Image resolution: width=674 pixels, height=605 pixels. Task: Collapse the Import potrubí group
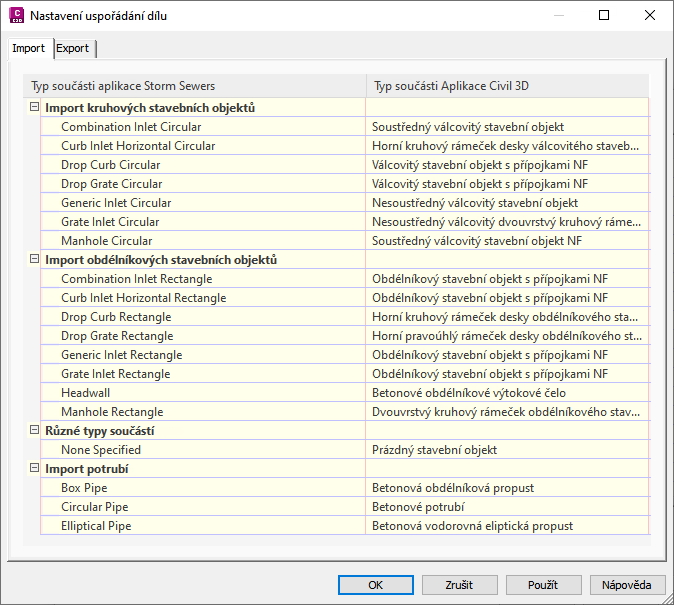[35, 469]
